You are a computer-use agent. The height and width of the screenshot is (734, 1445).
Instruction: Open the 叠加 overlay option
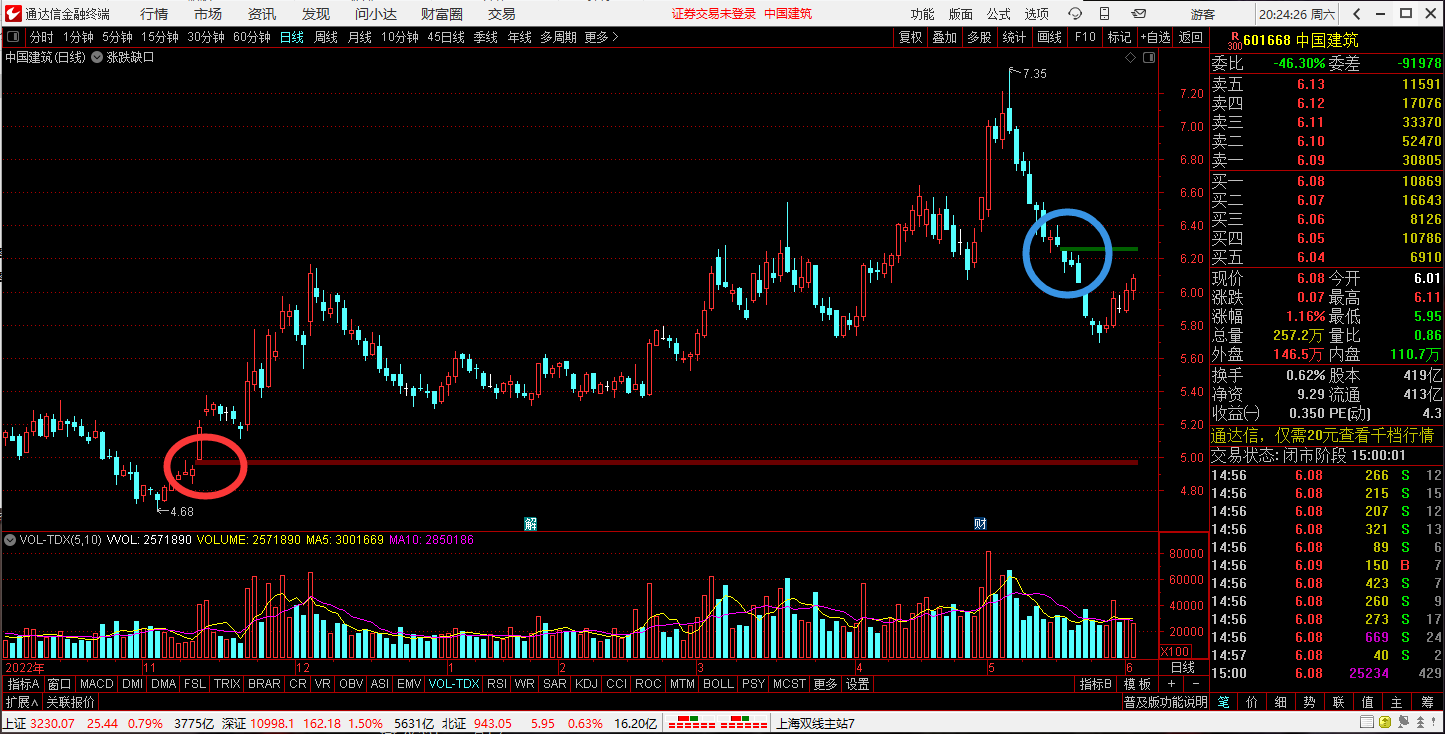944,37
